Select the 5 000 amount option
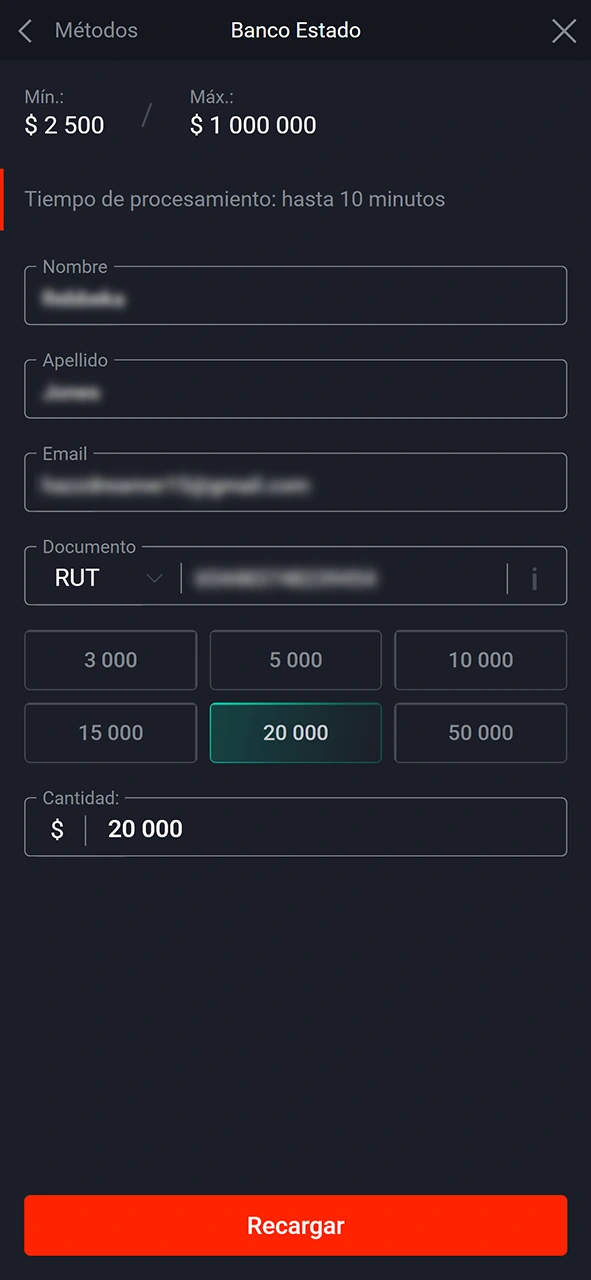This screenshot has height=1280, width=591. [296, 660]
